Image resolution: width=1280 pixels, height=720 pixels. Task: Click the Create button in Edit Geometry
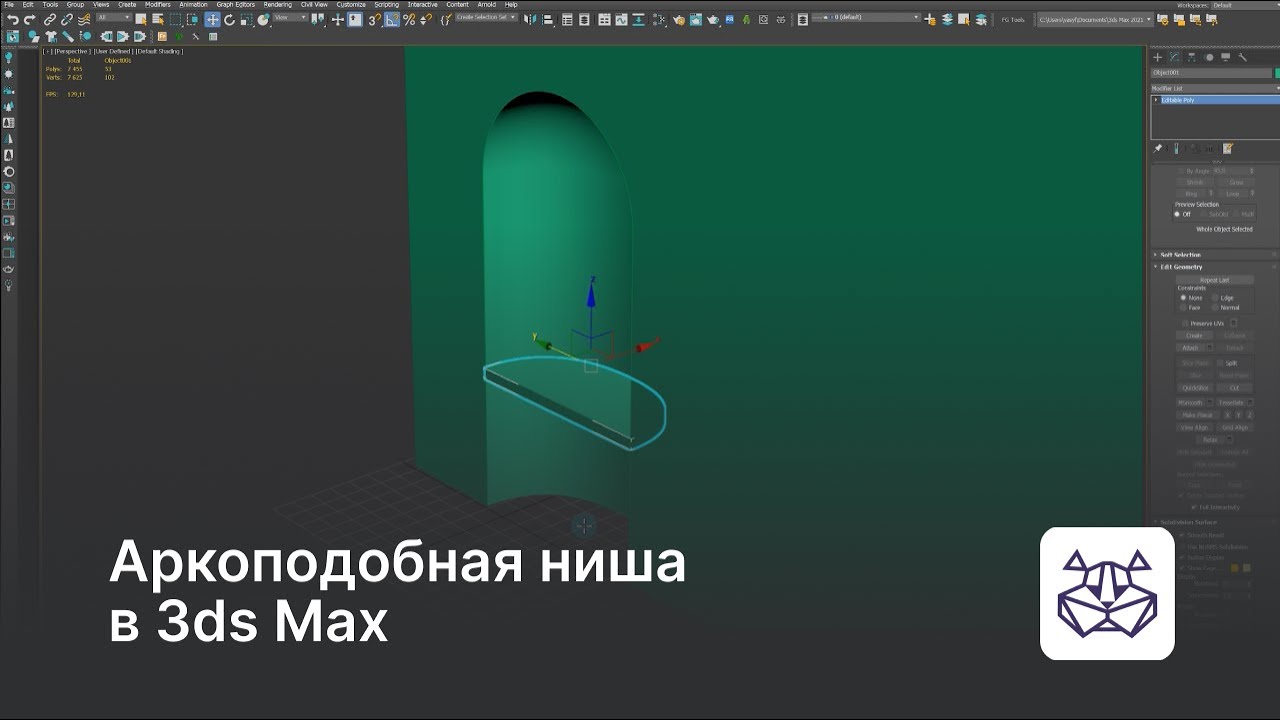coord(1194,335)
